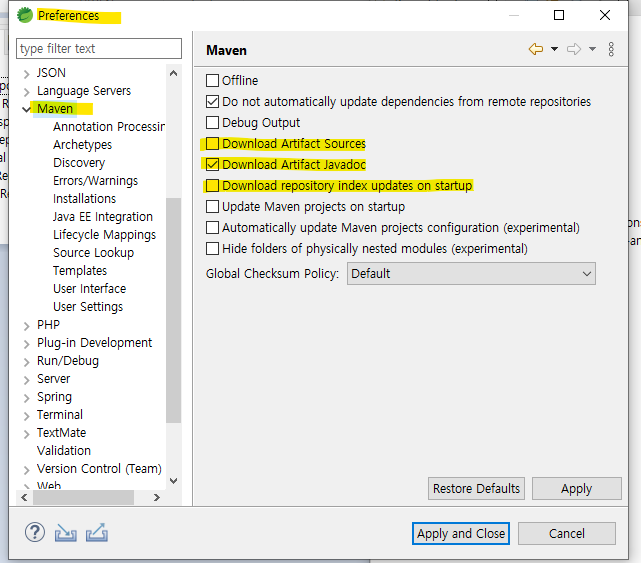Click the forward navigation arrow icon

(x=574, y=49)
